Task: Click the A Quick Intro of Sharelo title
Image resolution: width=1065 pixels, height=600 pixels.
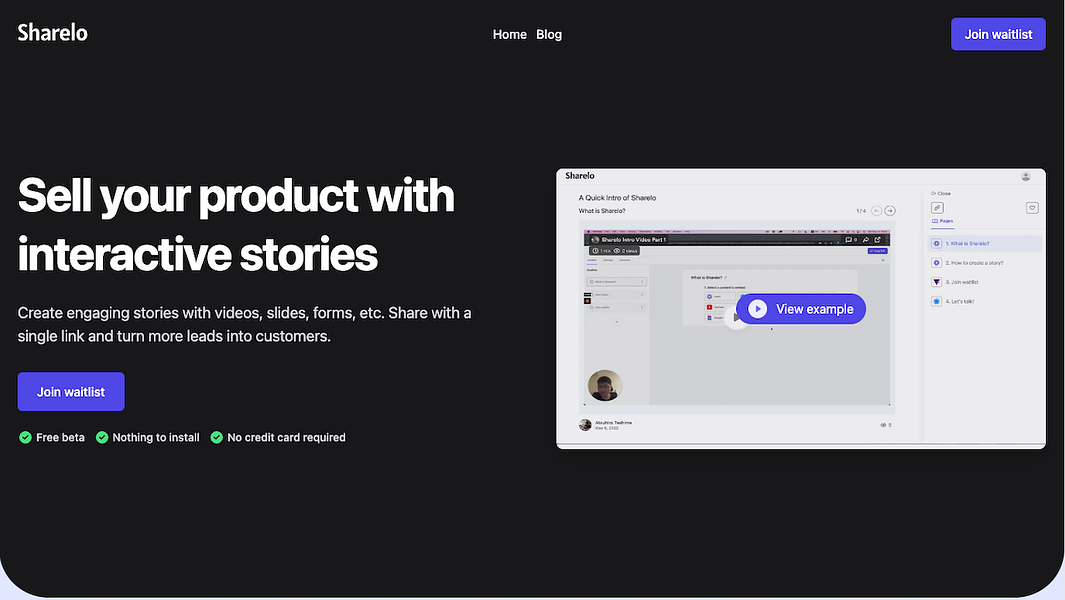Action: (x=617, y=198)
